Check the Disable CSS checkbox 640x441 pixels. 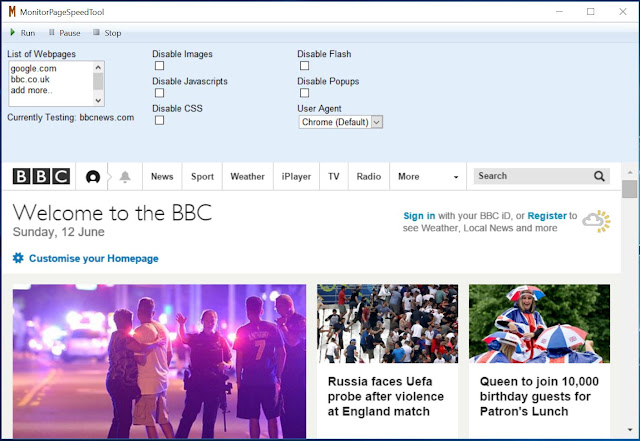tap(160, 120)
